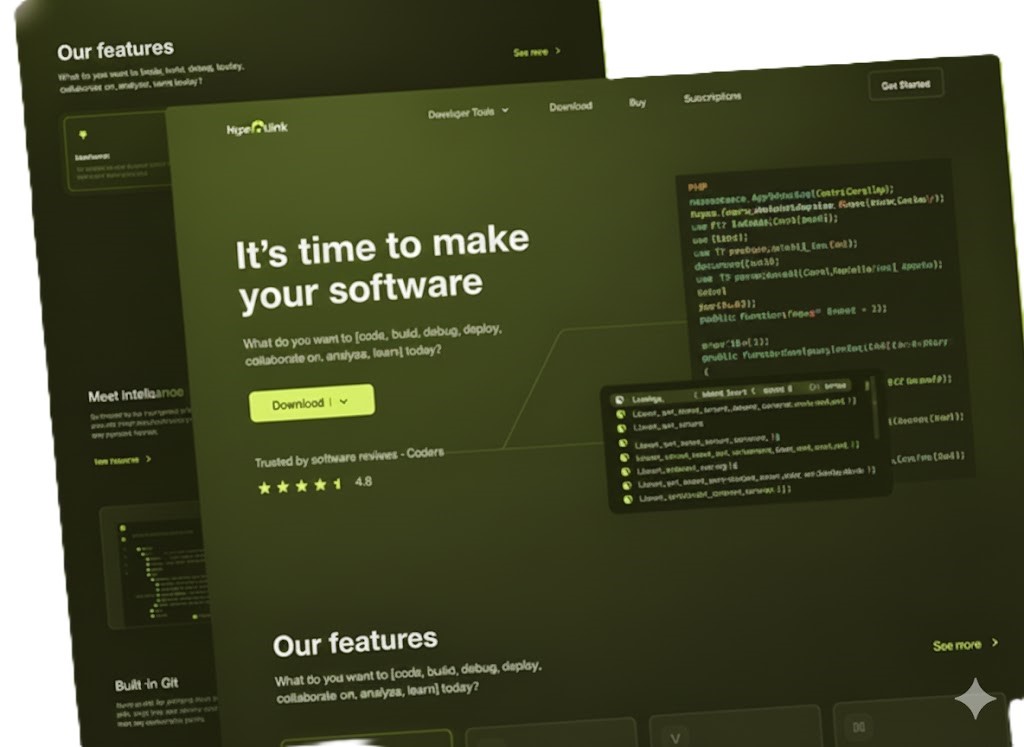Click the green suggestion icon next to client_set_secure
This screenshot has width=1024, height=747.
tap(623, 428)
